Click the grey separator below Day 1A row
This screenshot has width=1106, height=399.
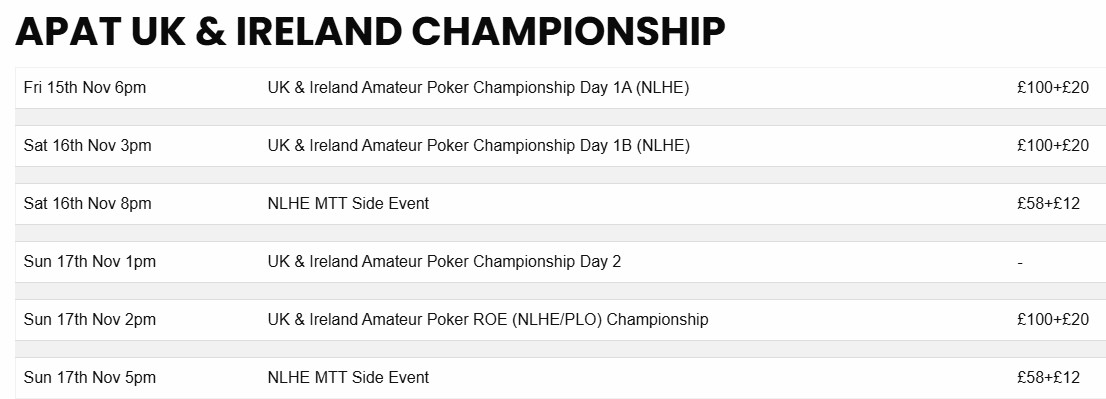561,117
